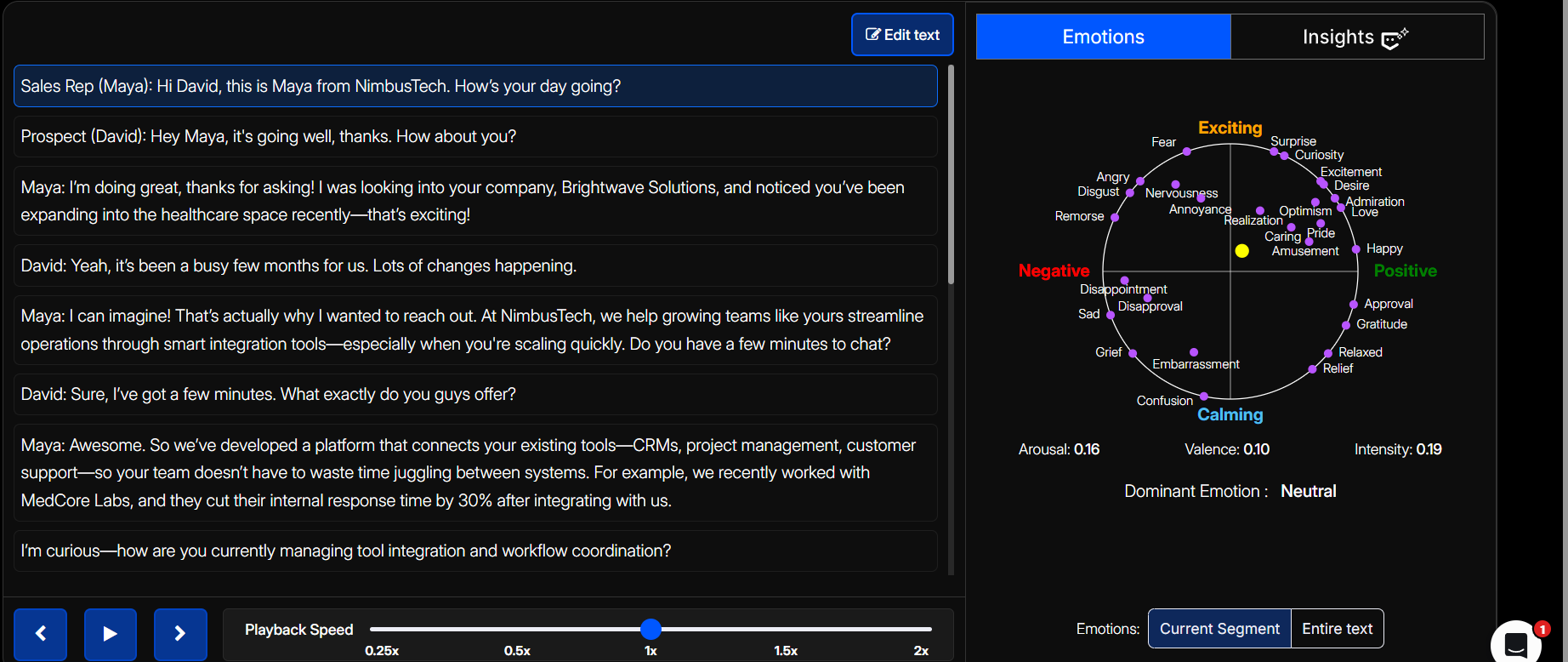This screenshot has height=662, width=1568.
Task: Click the Fear emotion dot
Action: point(1186,151)
